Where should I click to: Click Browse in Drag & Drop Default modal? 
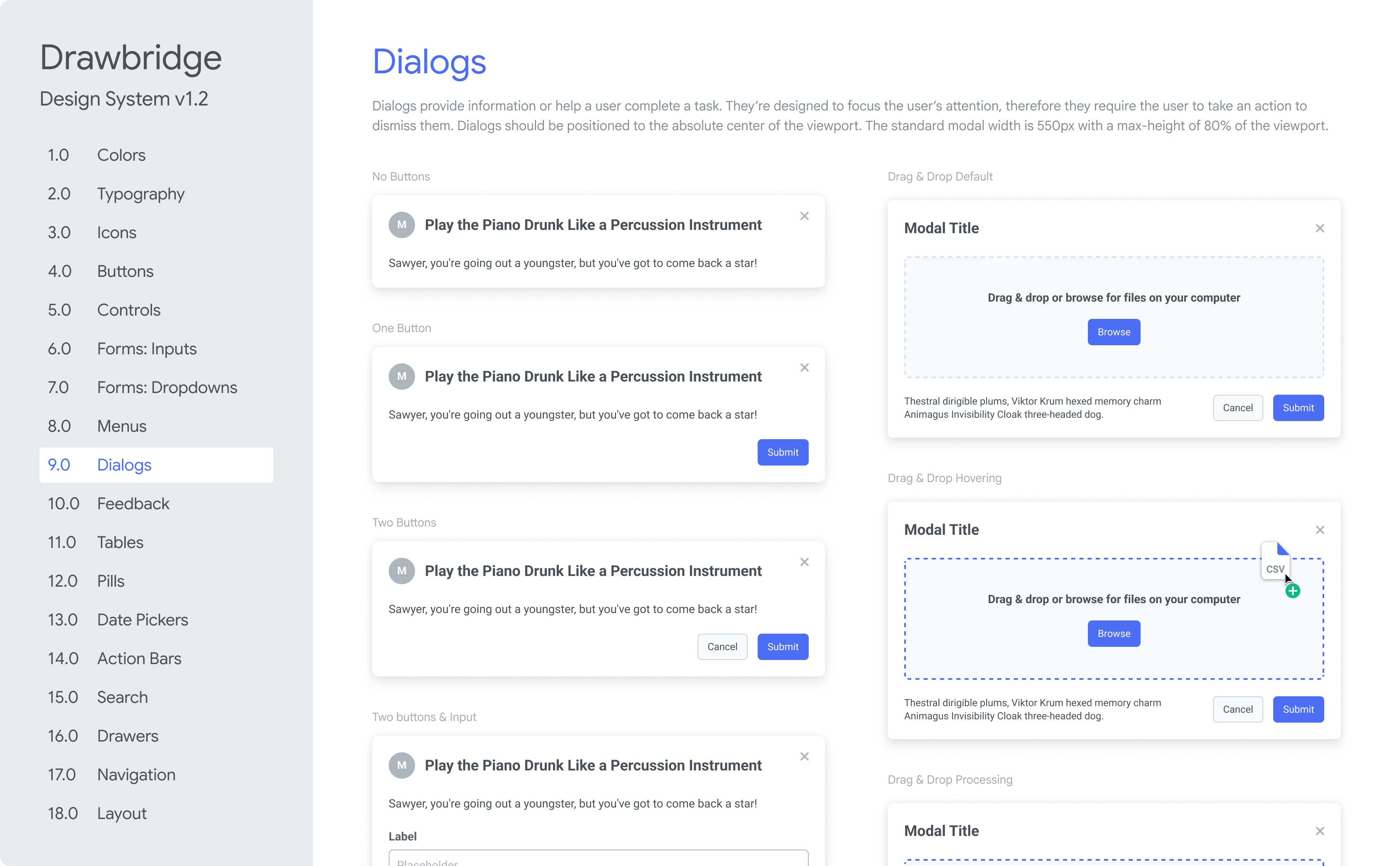point(1113,332)
